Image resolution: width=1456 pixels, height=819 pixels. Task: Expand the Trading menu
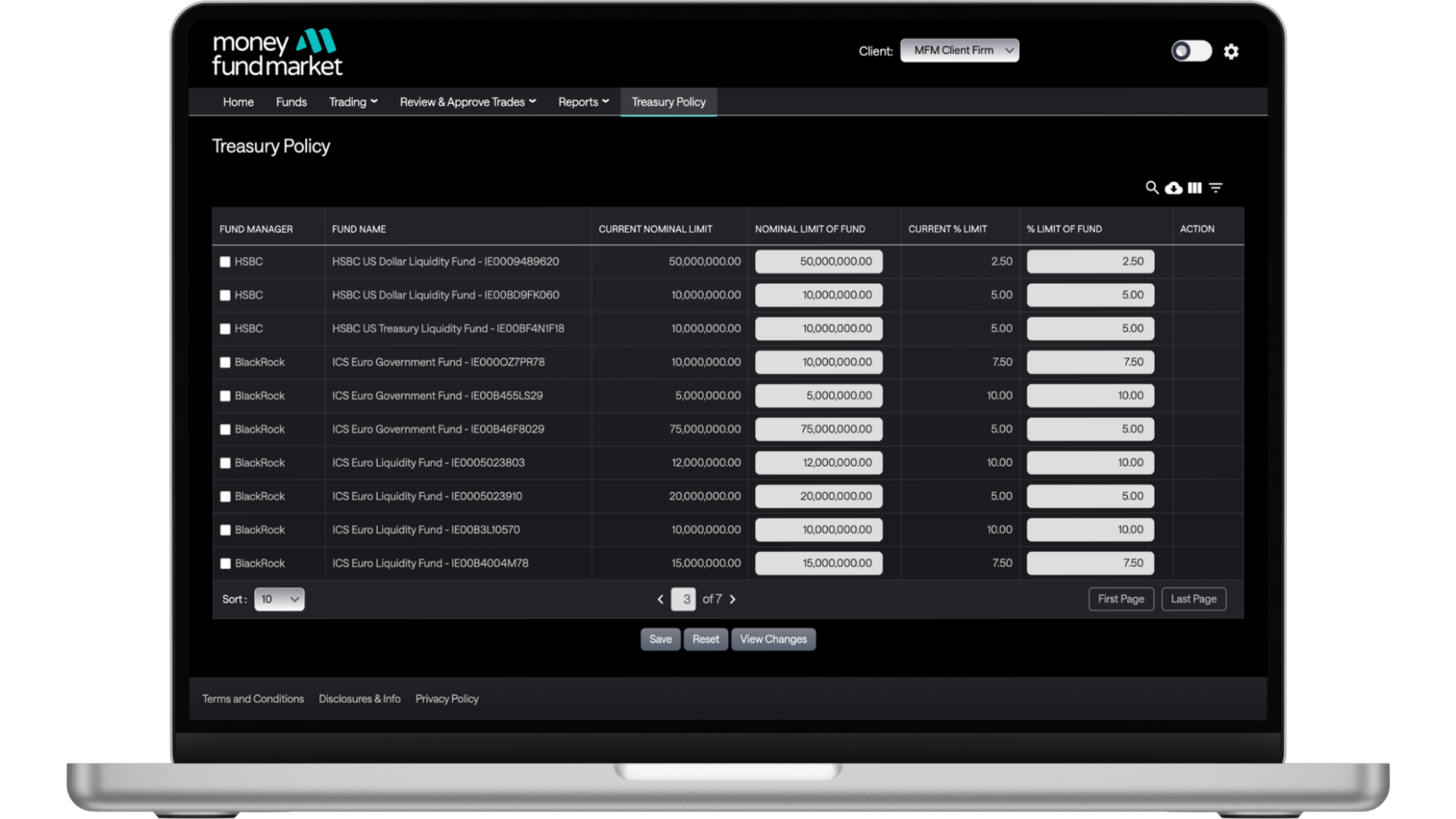click(353, 102)
